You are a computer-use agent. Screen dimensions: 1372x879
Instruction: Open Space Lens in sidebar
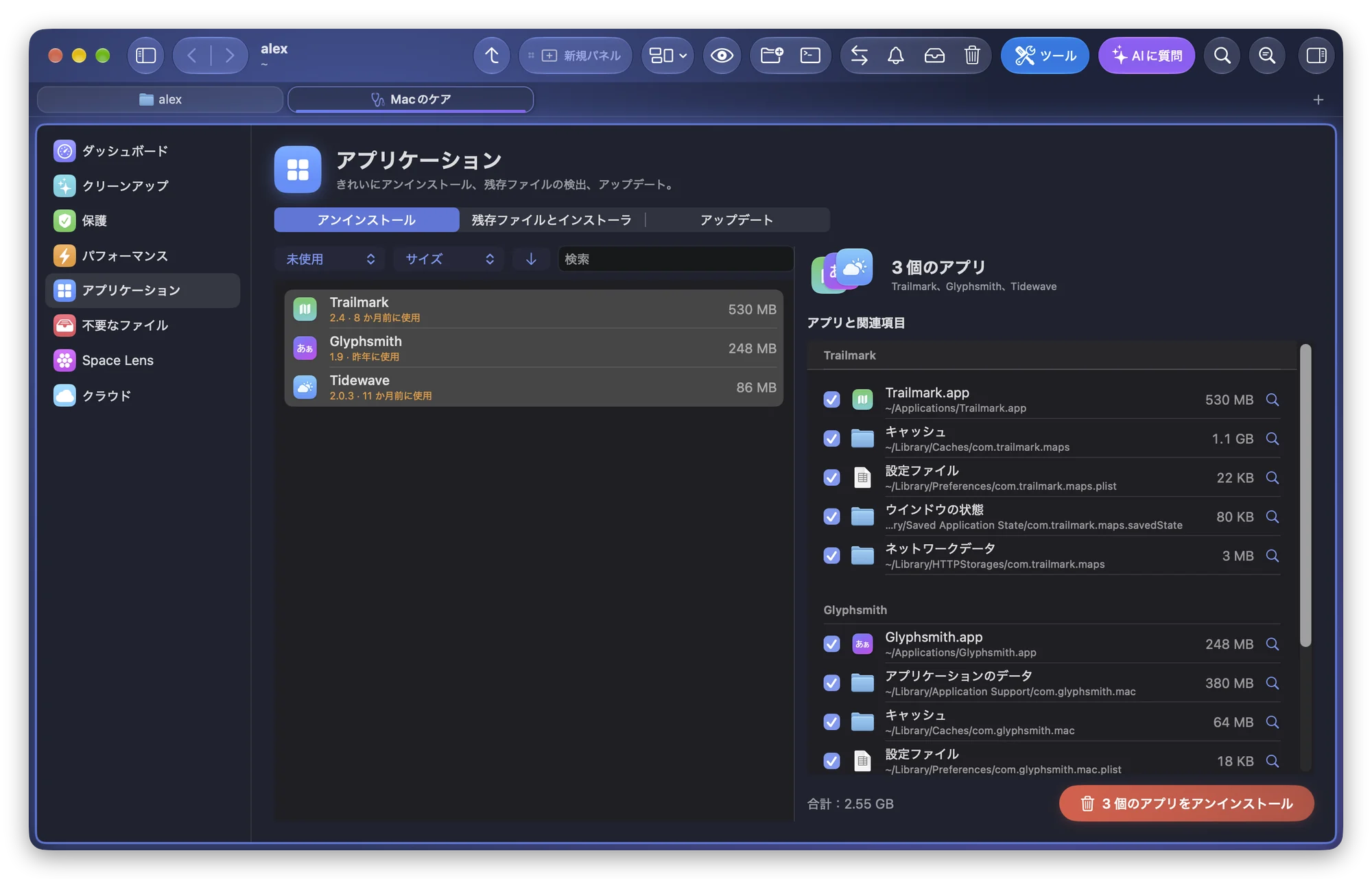(143, 360)
